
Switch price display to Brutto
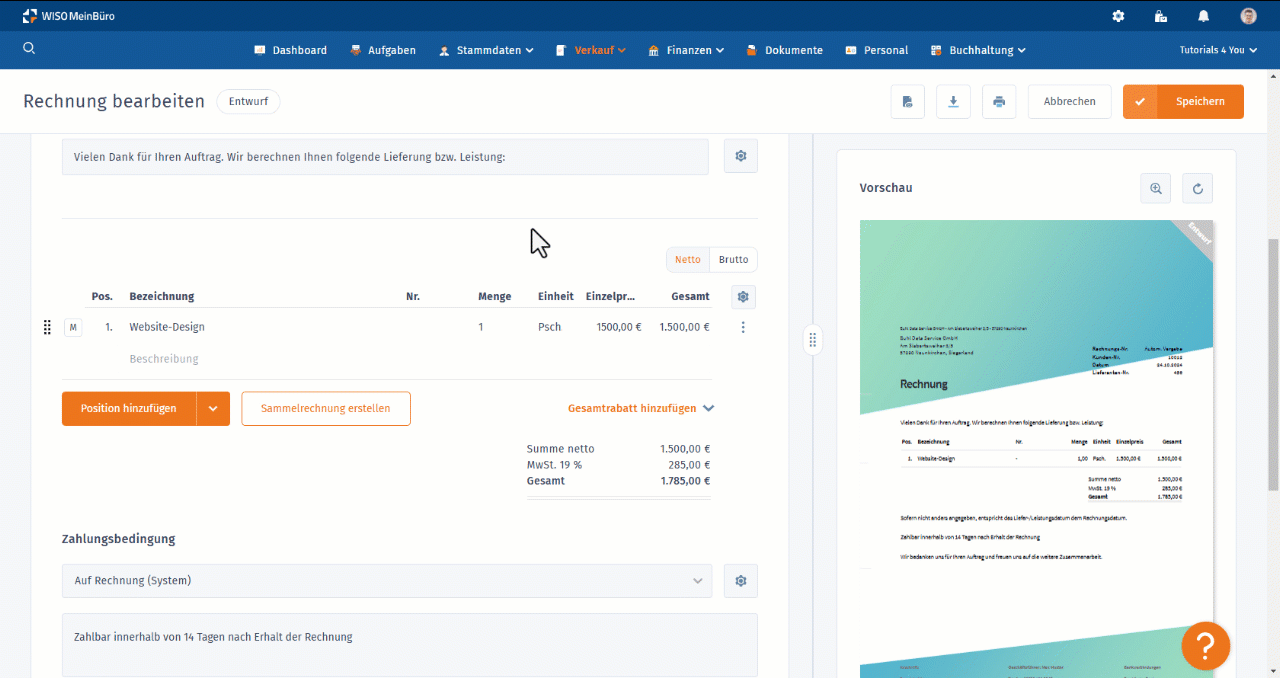(x=733, y=260)
